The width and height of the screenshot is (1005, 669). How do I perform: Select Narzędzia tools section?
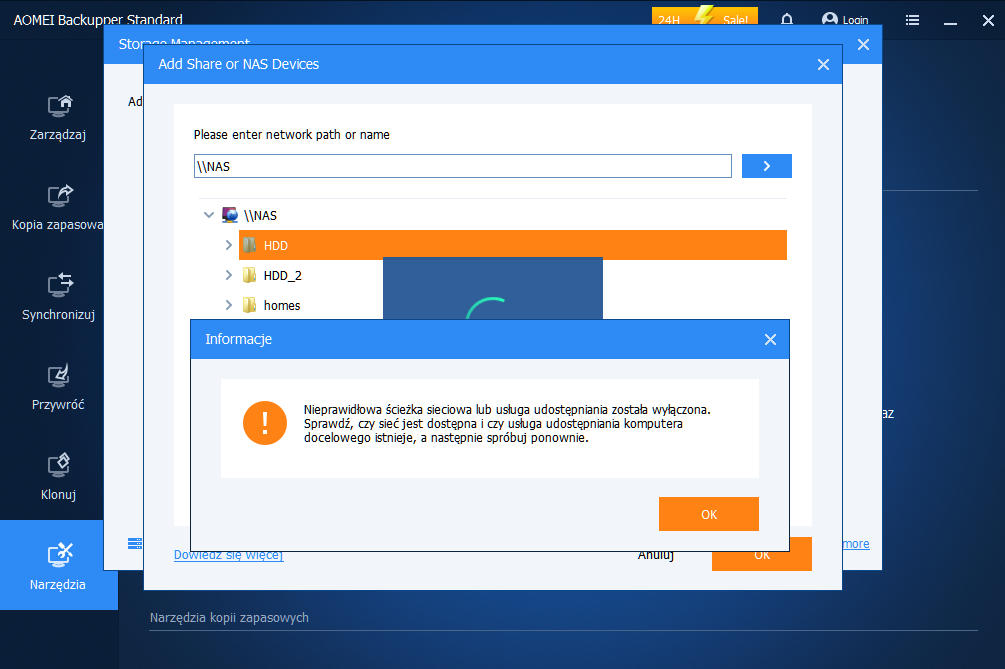[58, 565]
